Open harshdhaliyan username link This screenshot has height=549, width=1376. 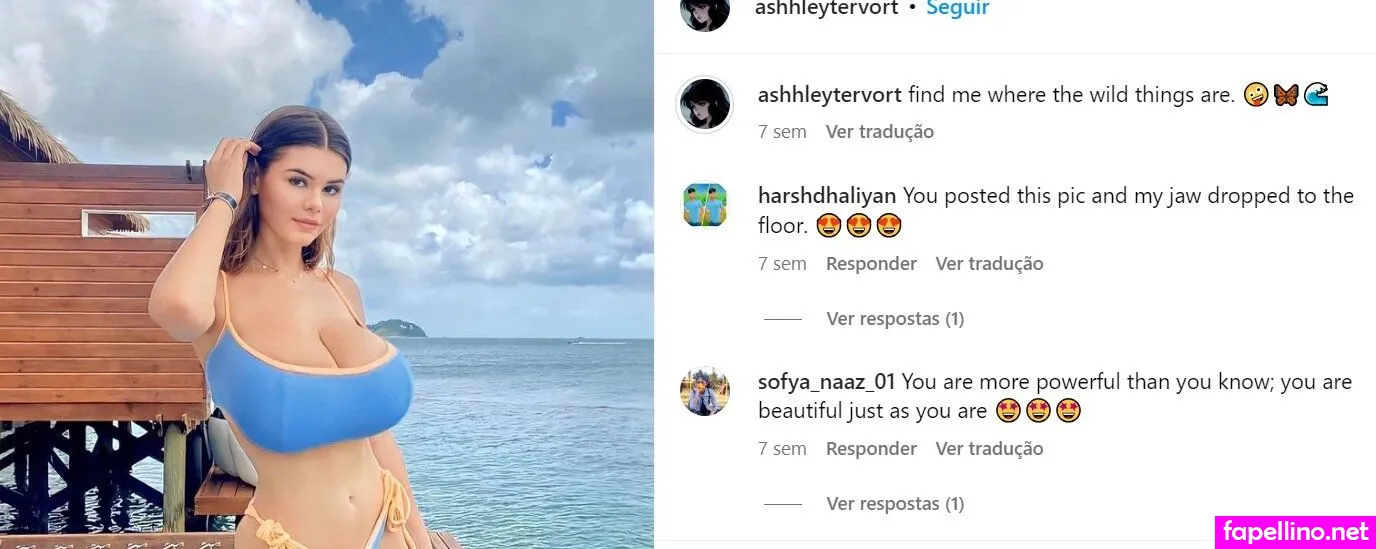click(827, 196)
